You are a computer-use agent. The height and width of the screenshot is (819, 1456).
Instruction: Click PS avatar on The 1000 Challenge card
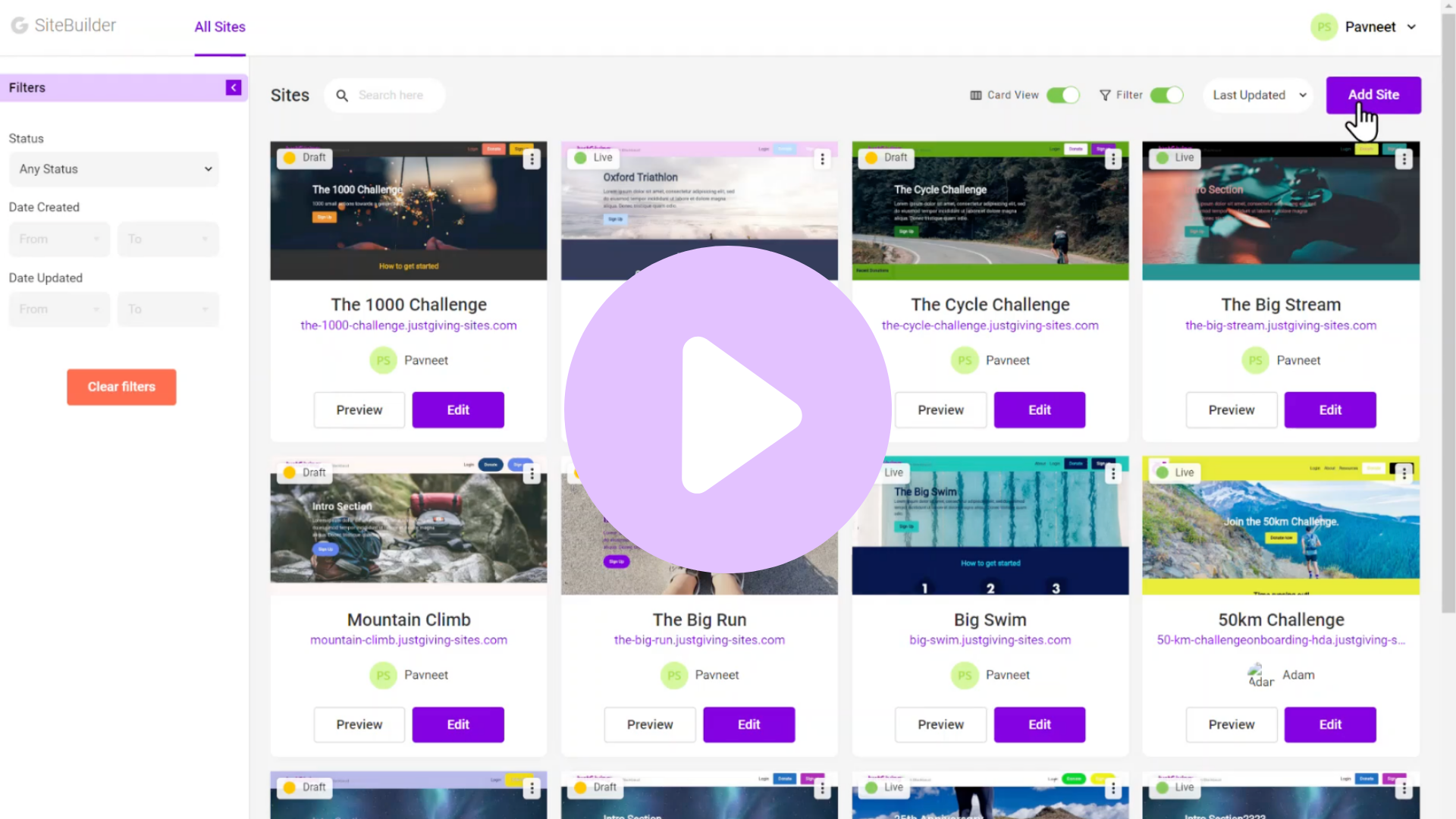coord(383,360)
